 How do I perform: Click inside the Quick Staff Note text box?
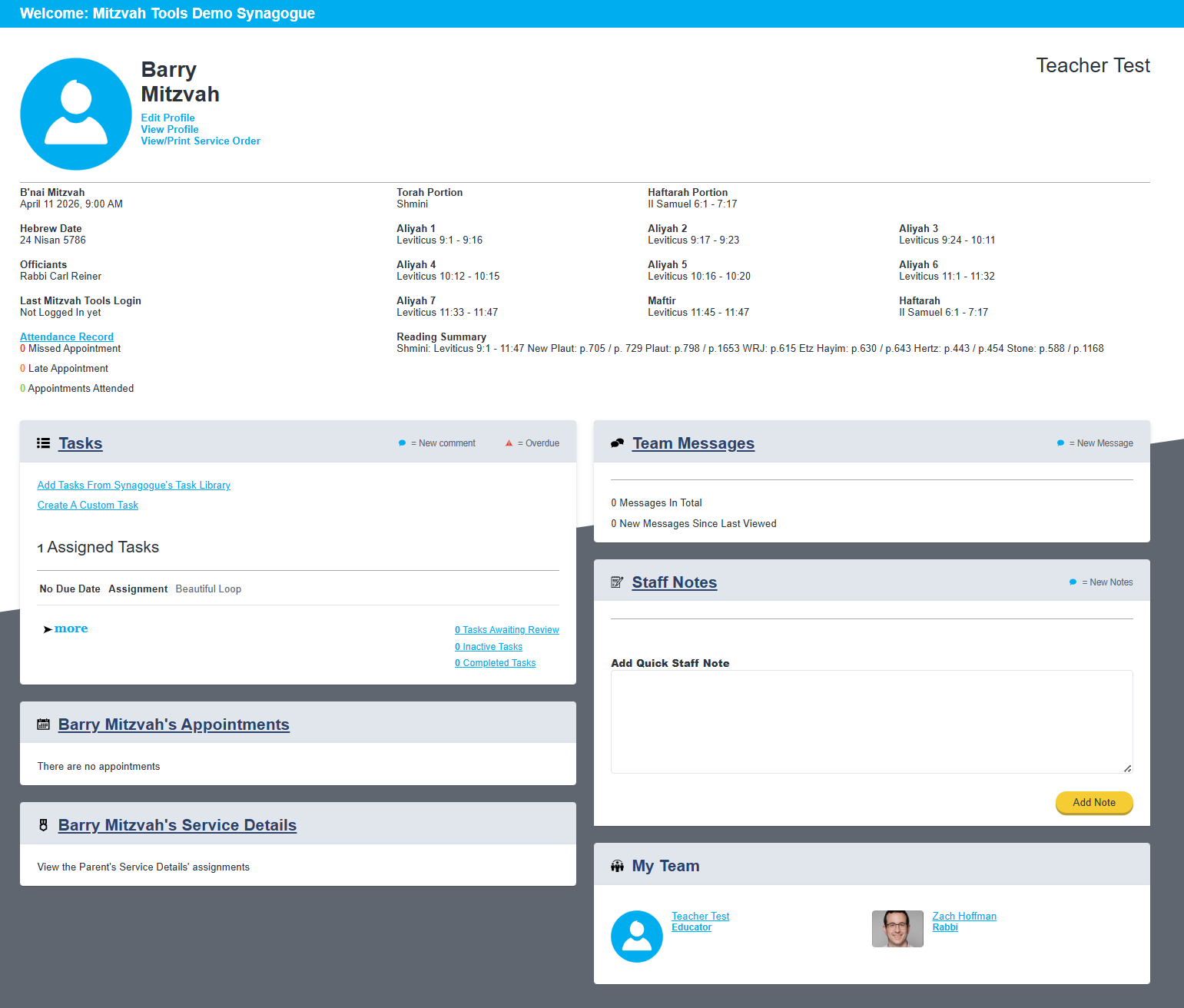[x=871, y=721]
